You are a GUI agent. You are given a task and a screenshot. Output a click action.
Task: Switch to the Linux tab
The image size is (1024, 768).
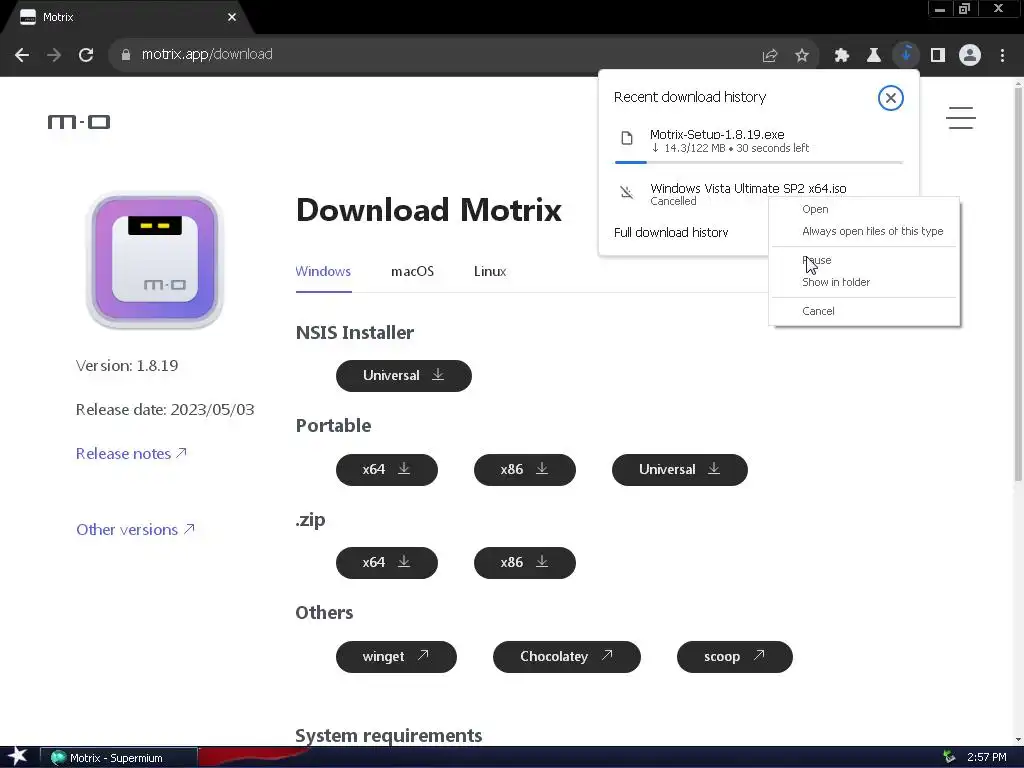tap(490, 272)
